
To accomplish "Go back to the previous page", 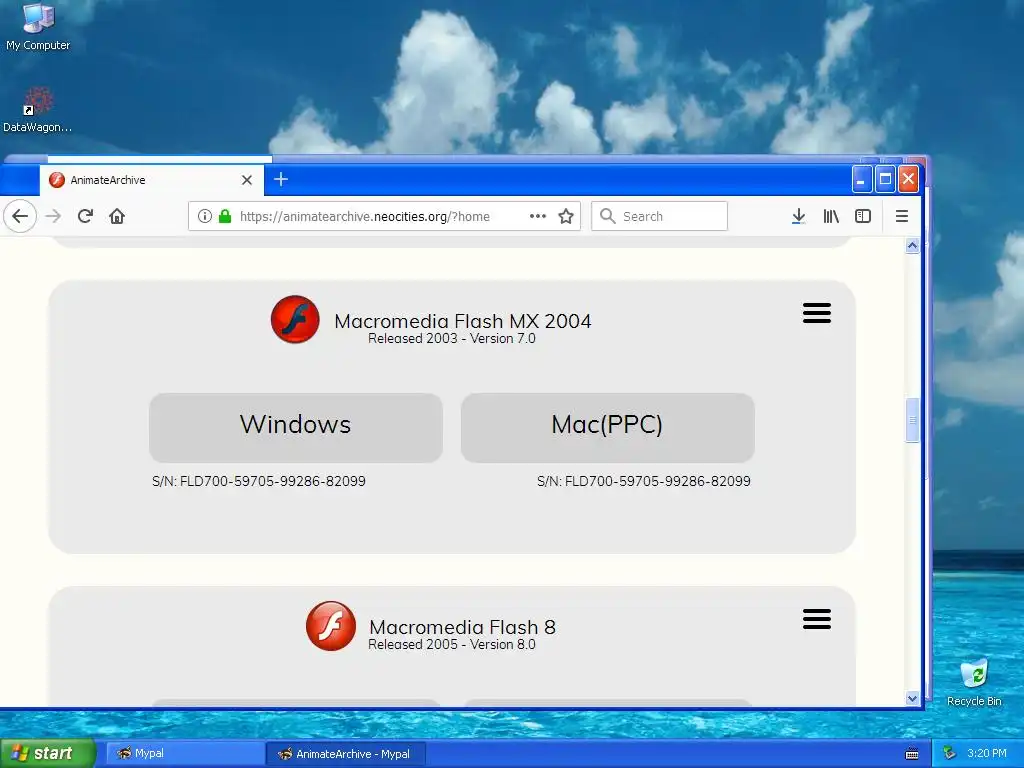I will click(20, 216).
